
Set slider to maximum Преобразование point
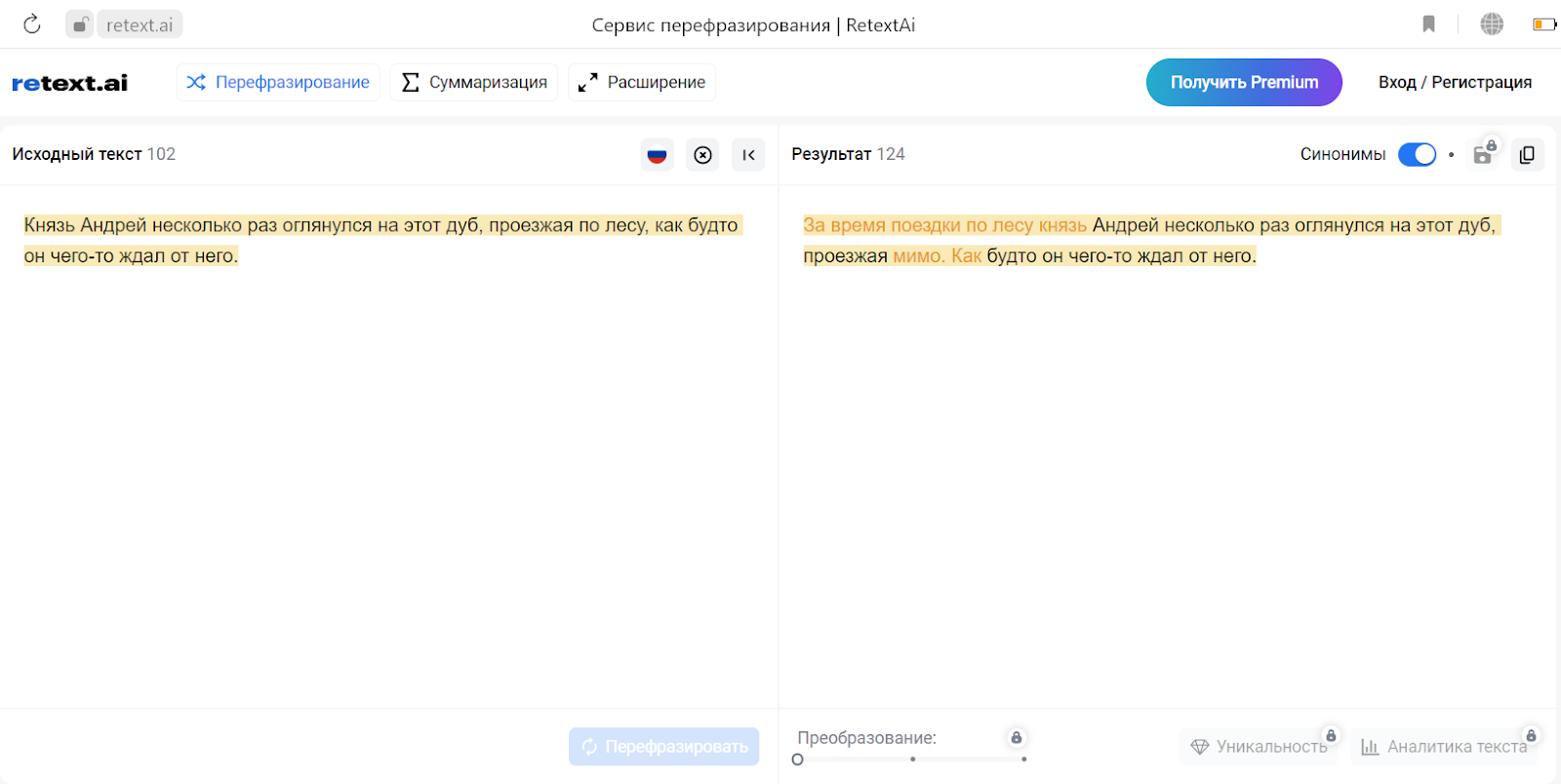pyautogui.click(x=1023, y=759)
